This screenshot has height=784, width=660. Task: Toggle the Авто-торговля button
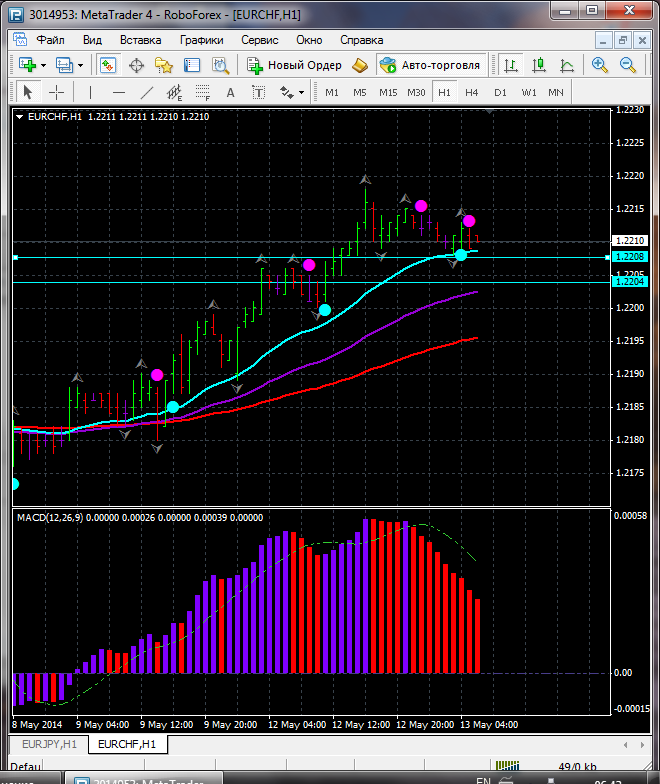[430, 65]
